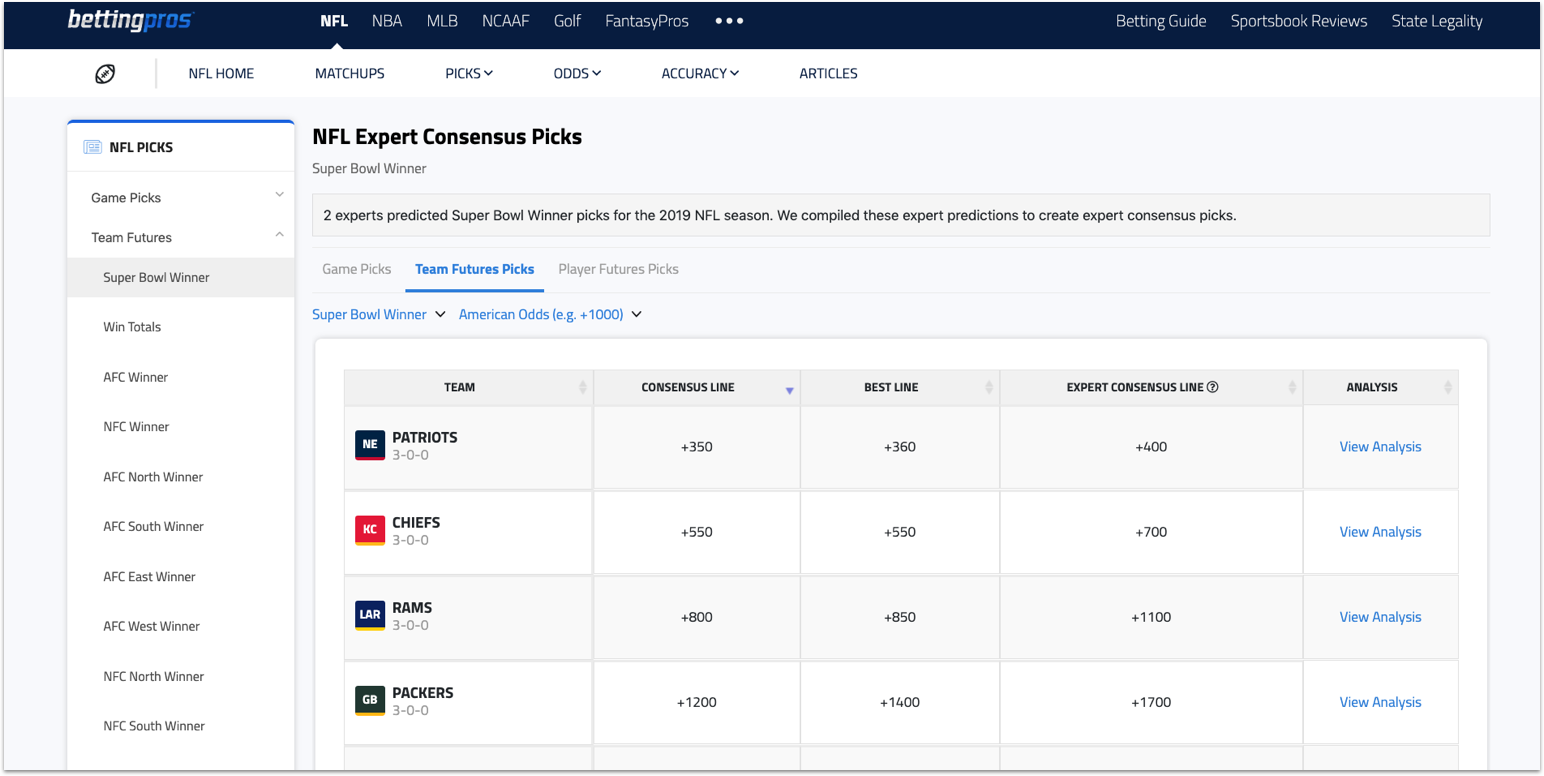Open the Picks dropdown menu

(x=469, y=73)
